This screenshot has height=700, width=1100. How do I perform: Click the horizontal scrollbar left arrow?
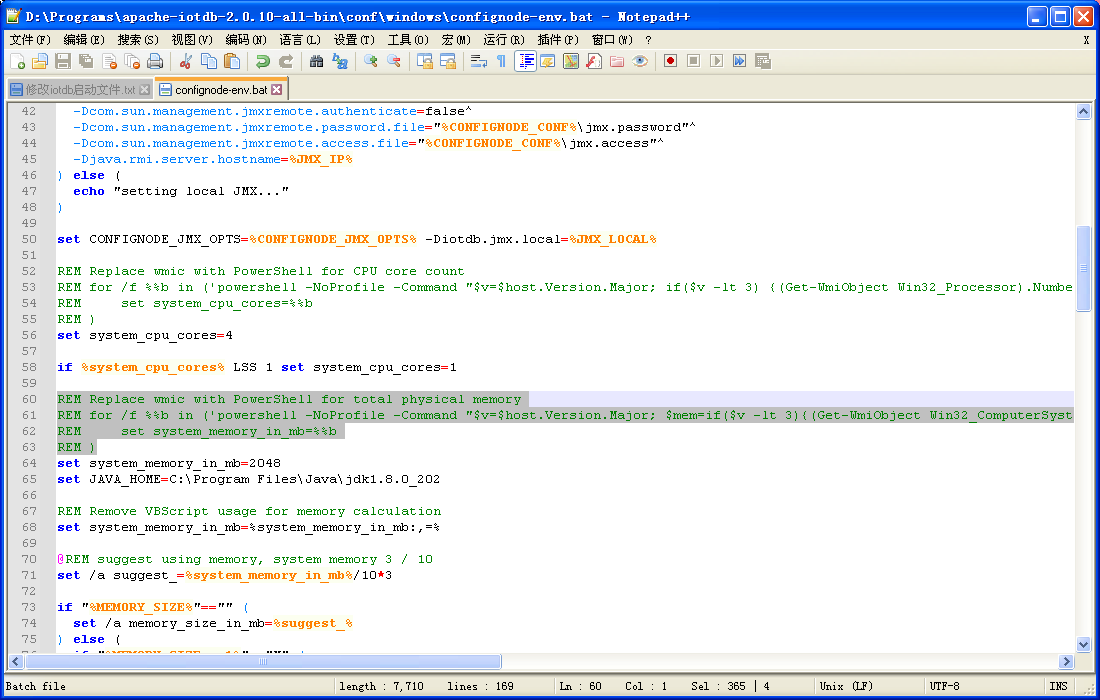(15, 661)
